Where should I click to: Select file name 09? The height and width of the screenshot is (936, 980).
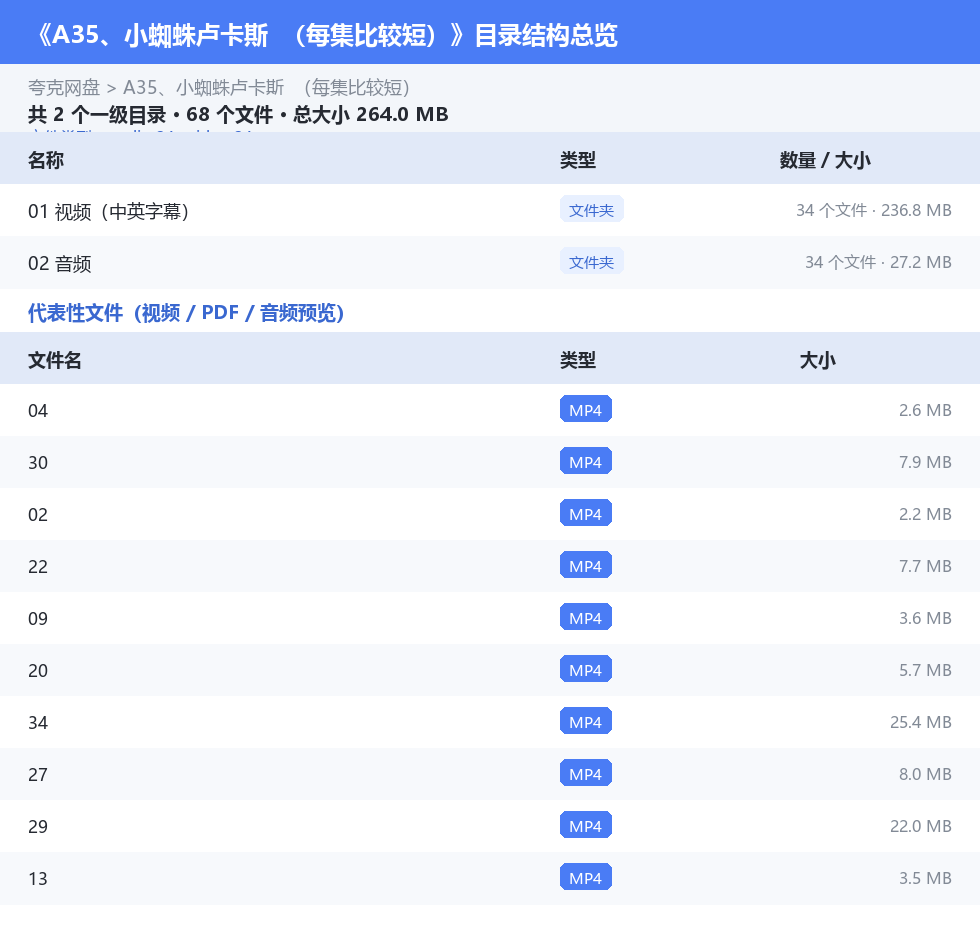click(x=38, y=619)
